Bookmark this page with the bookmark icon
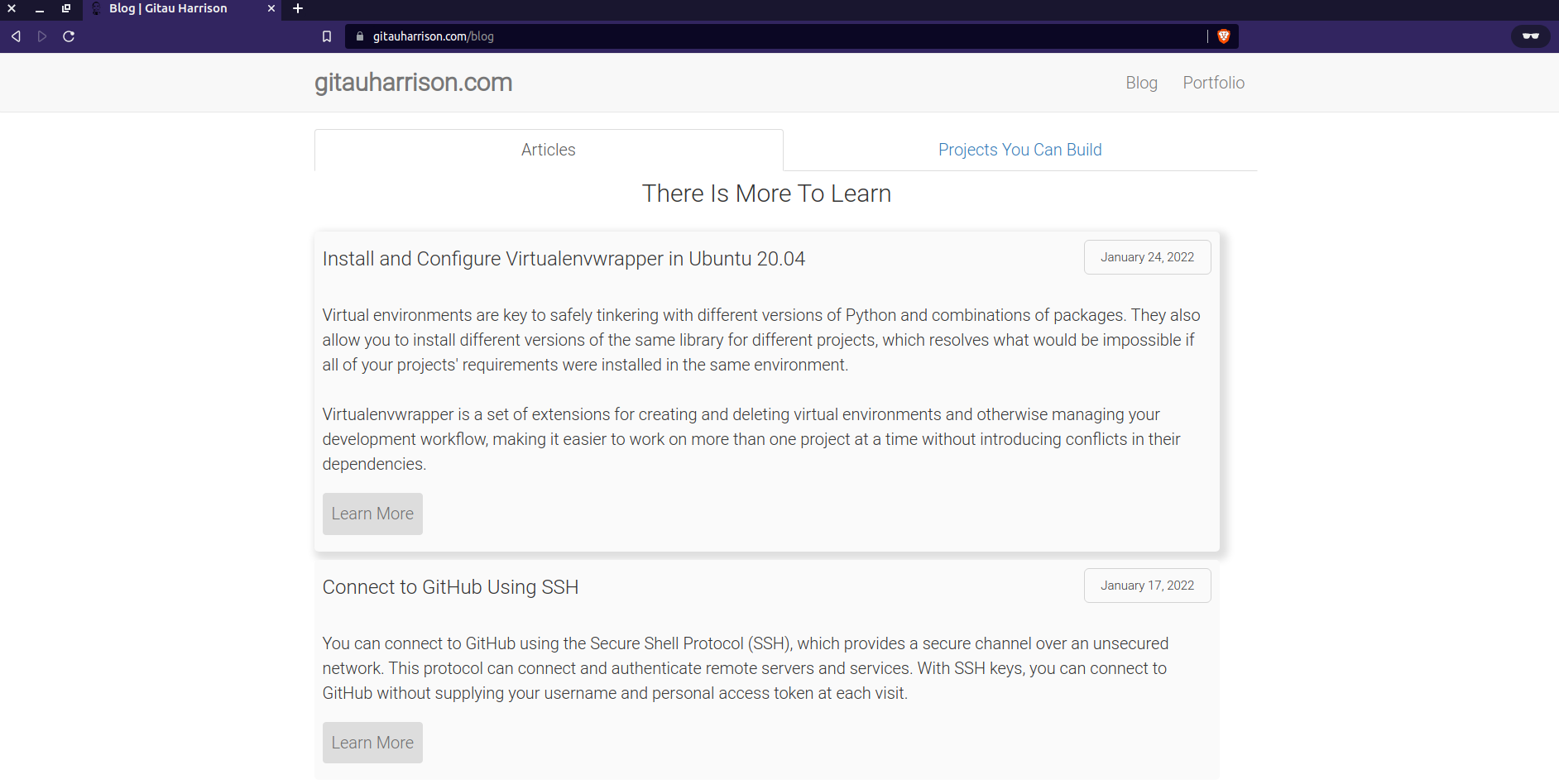 point(327,36)
